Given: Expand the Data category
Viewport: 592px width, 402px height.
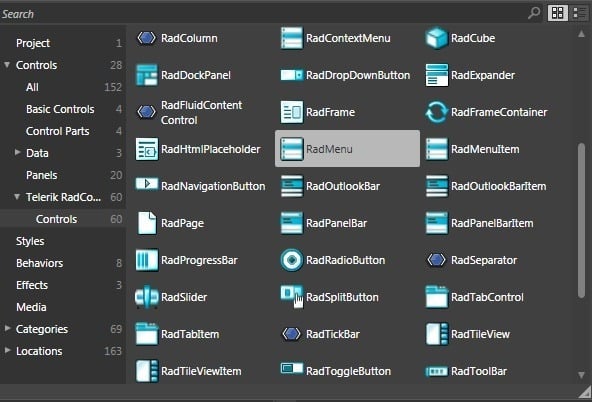Looking at the screenshot, I should tap(17, 152).
